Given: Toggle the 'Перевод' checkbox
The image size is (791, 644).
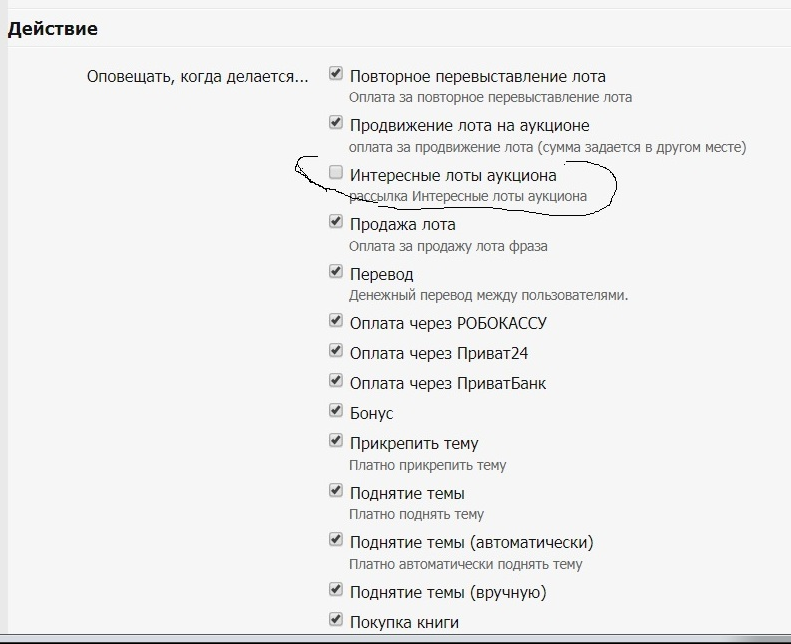Looking at the screenshot, I should point(335,271).
